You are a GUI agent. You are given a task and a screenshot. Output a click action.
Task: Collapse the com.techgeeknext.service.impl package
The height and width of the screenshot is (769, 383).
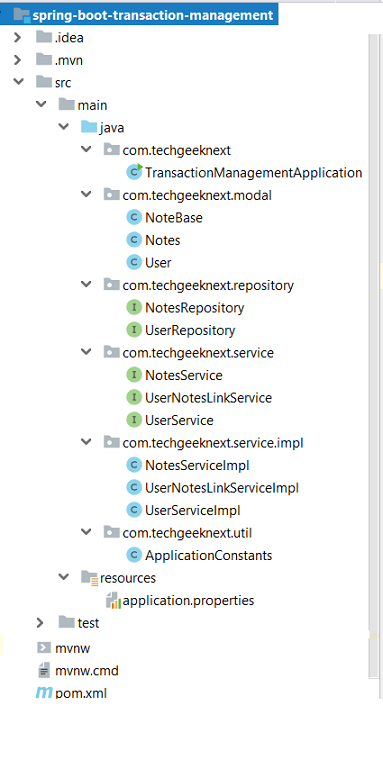pyautogui.click(x=86, y=442)
